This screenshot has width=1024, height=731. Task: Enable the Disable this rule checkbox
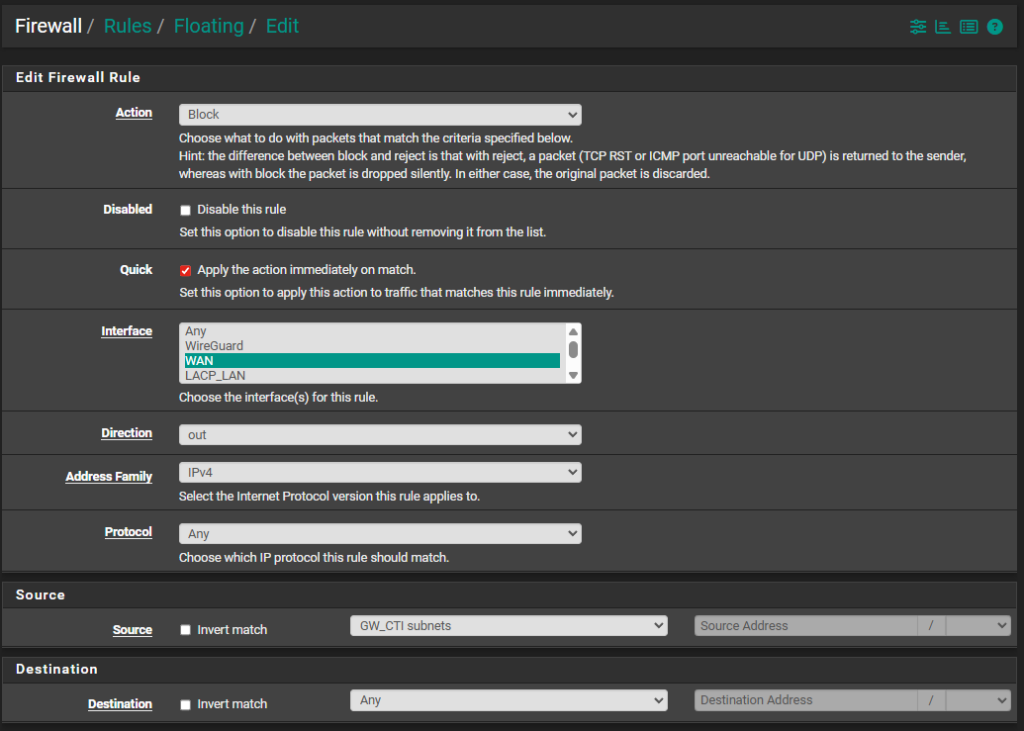(x=185, y=210)
